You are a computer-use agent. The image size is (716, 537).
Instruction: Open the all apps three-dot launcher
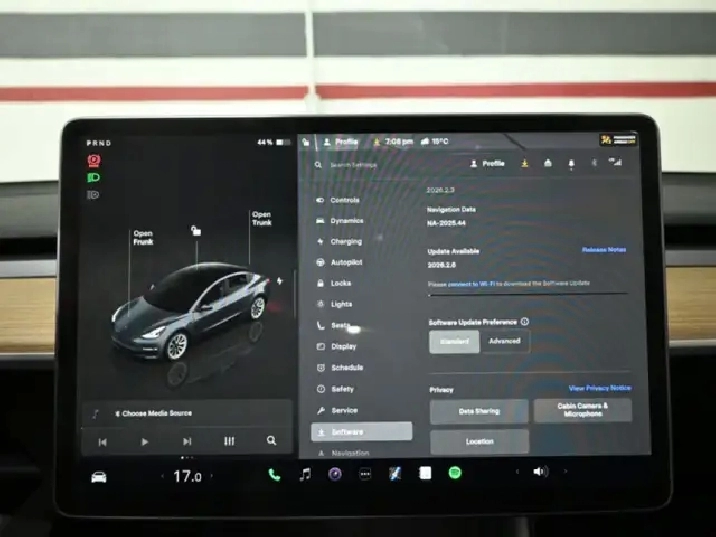click(365, 474)
